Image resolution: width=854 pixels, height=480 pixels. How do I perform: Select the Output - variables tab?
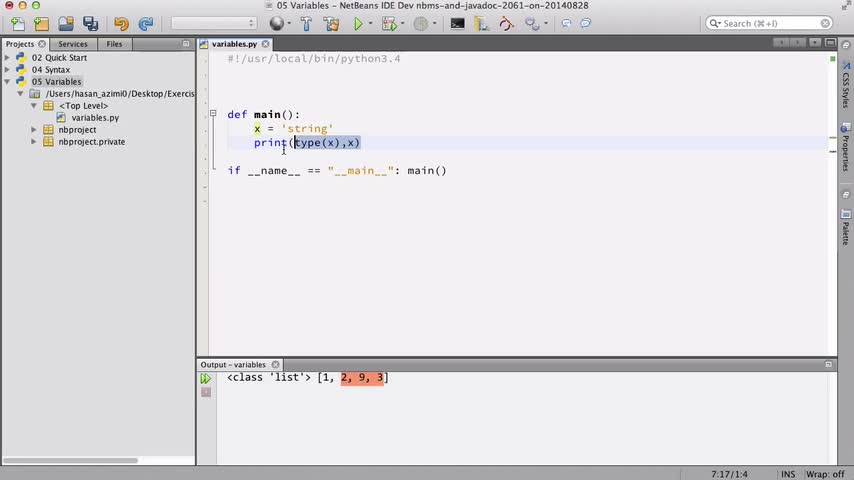pyautogui.click(x=233, y=364)
